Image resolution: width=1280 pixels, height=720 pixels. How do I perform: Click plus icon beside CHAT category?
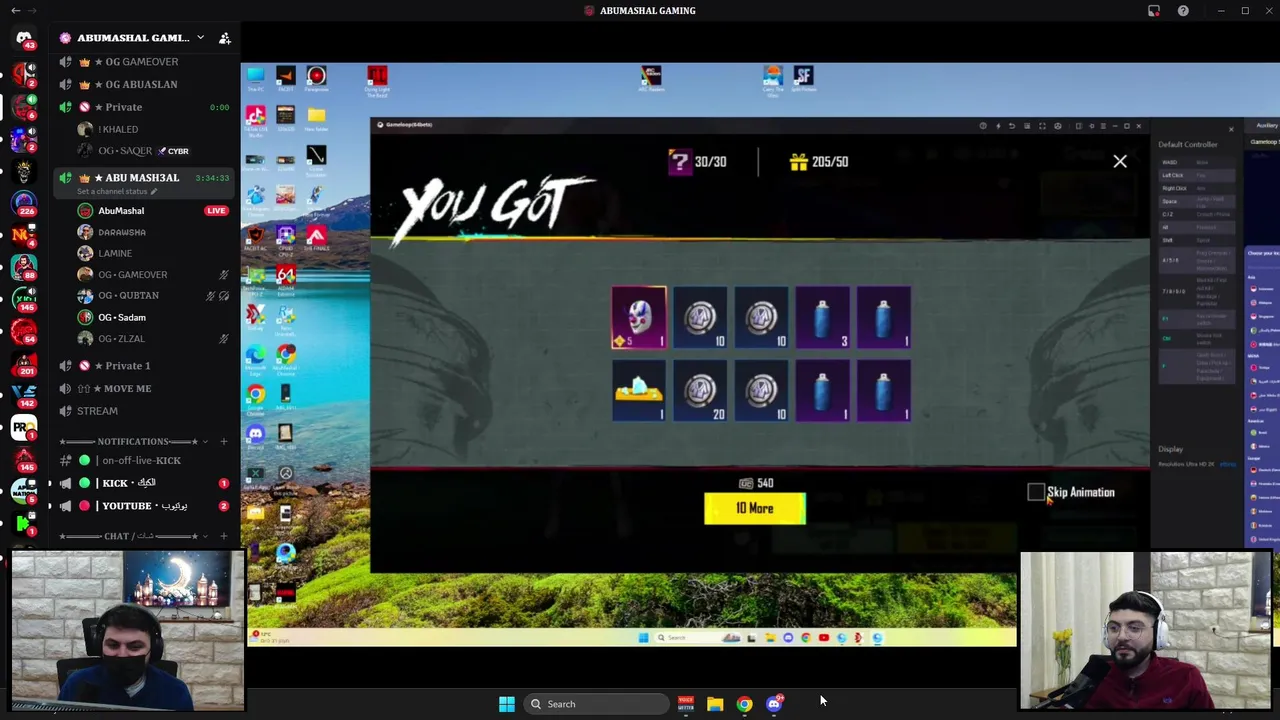coord(224,536)
